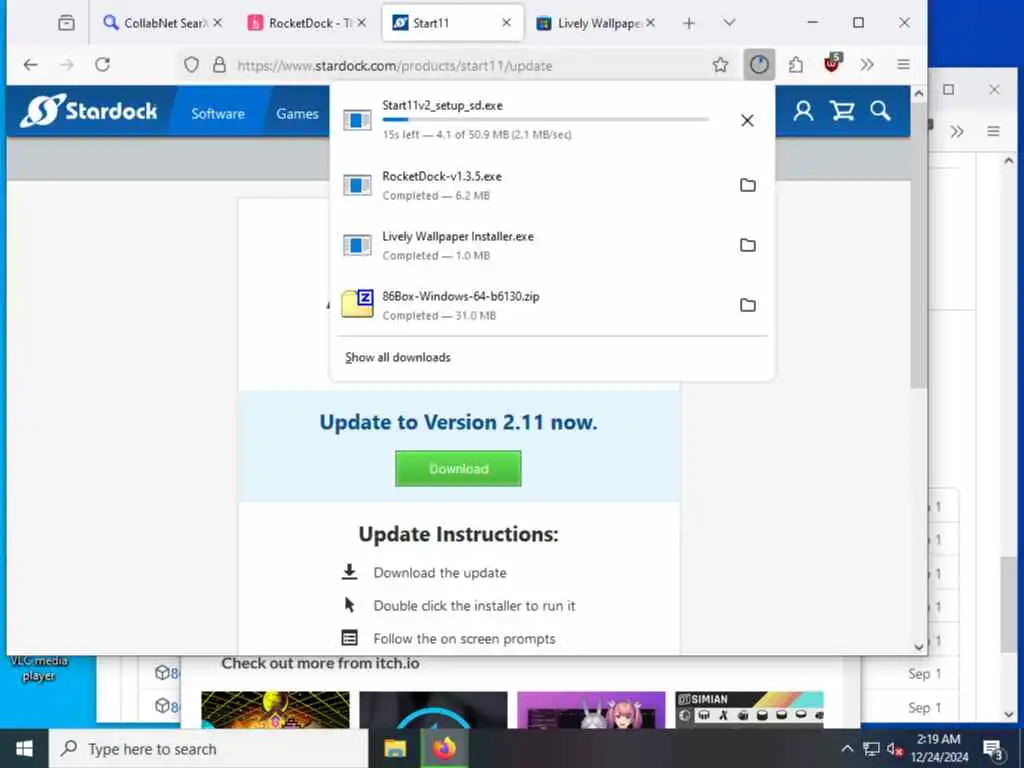Click the Start11v2_setup_sd.exe download progress bar
This screenshot has height=768, width=1024.
point(545,120)
